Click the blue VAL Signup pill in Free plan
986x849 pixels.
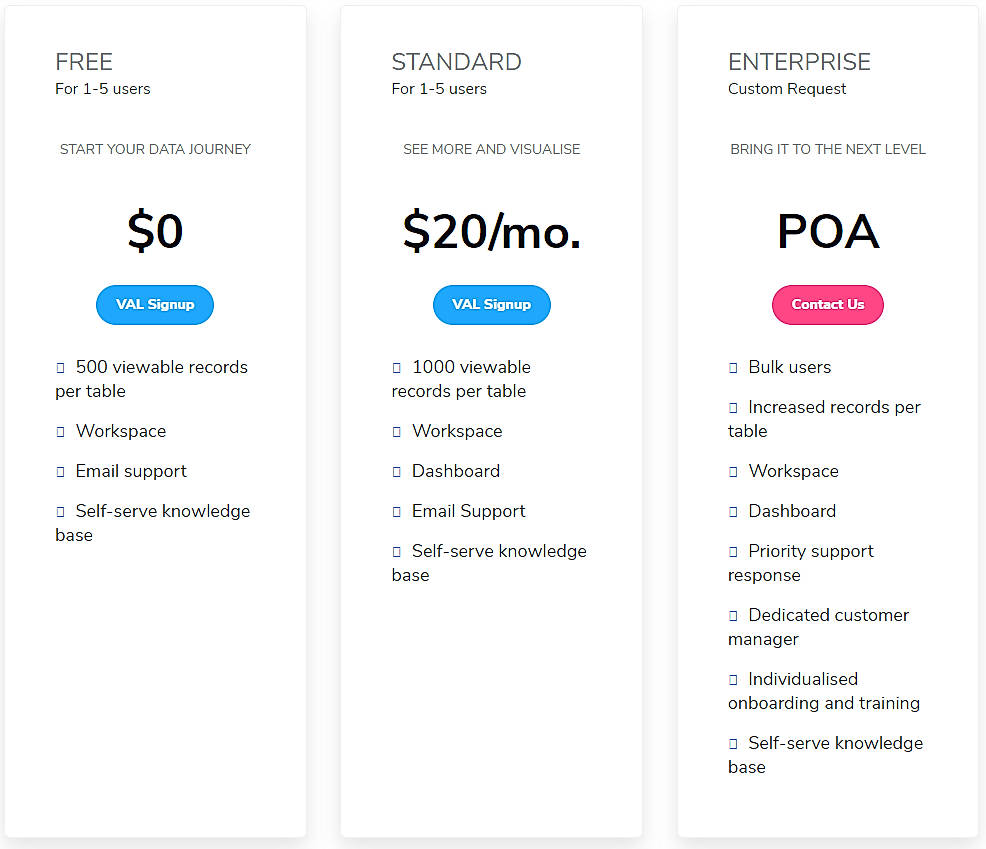(155, 305)
